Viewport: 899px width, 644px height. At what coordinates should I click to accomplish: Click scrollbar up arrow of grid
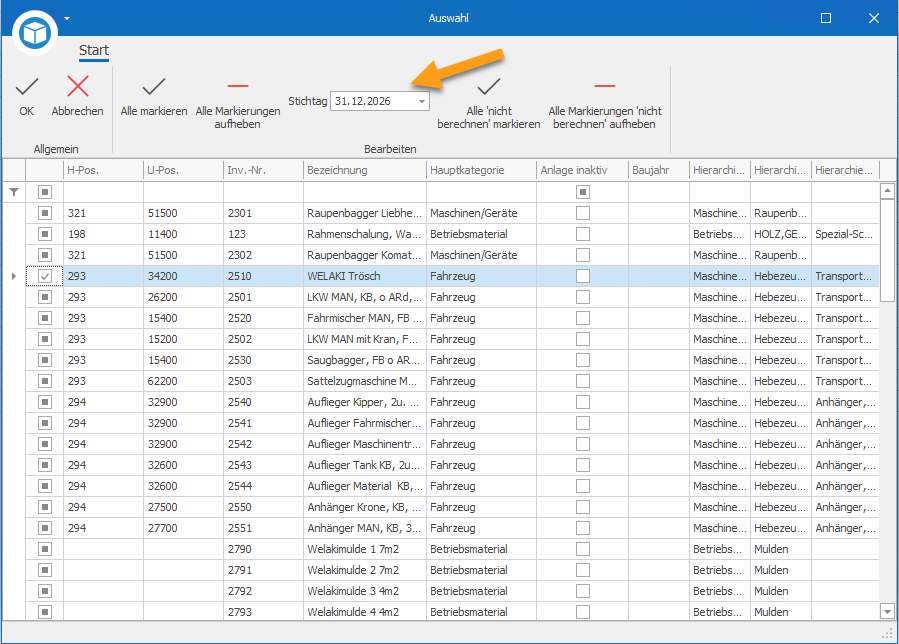point(887,190)
